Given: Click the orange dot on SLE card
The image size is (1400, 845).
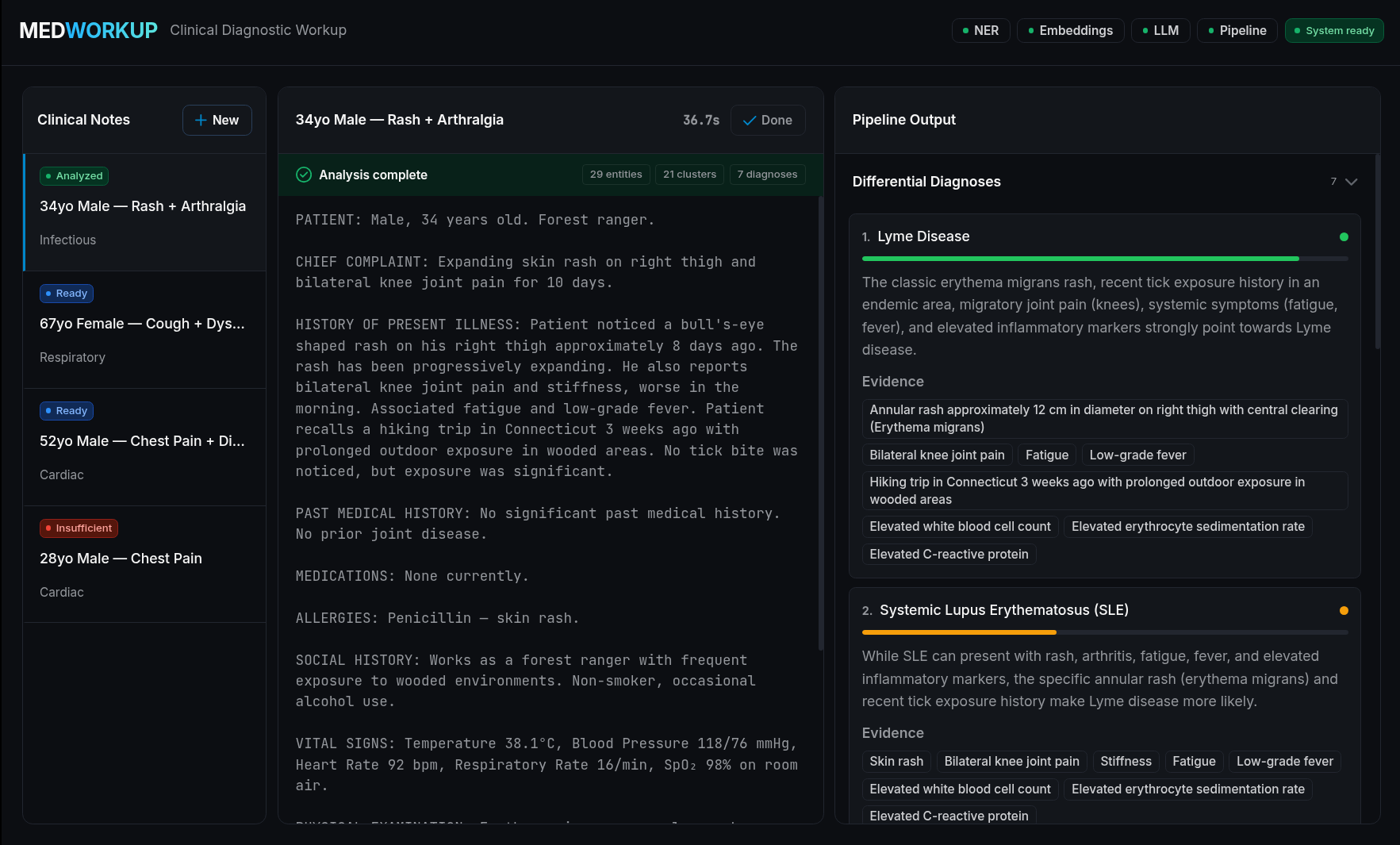Looking at the screenshot, I should point(1344,610).
